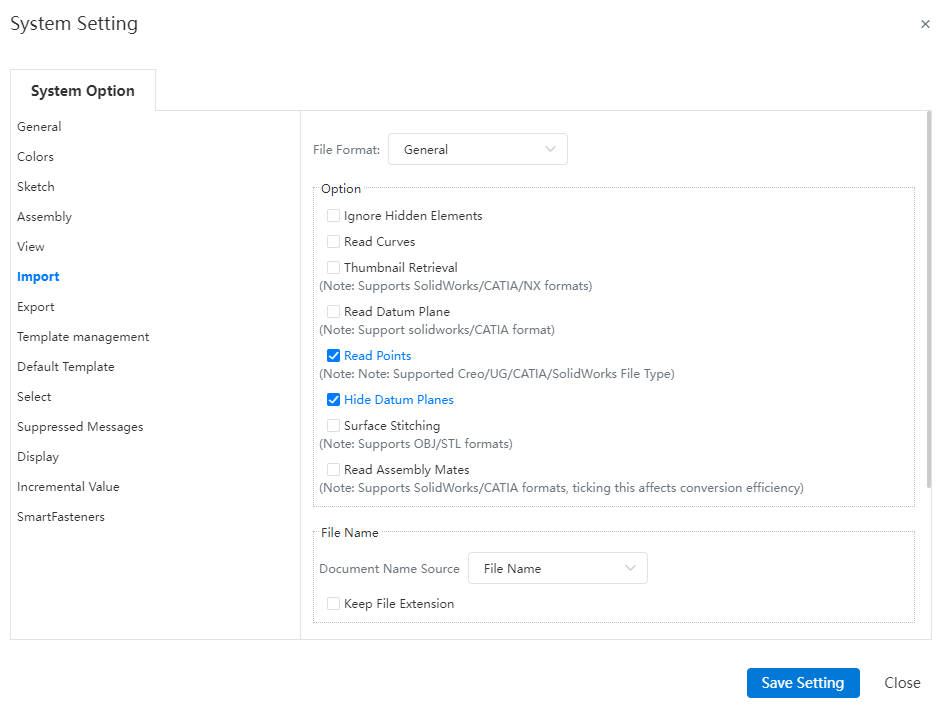Enable Read Assembly Mates checkbox
The image size is (946, 706).
tap(333, 469)
